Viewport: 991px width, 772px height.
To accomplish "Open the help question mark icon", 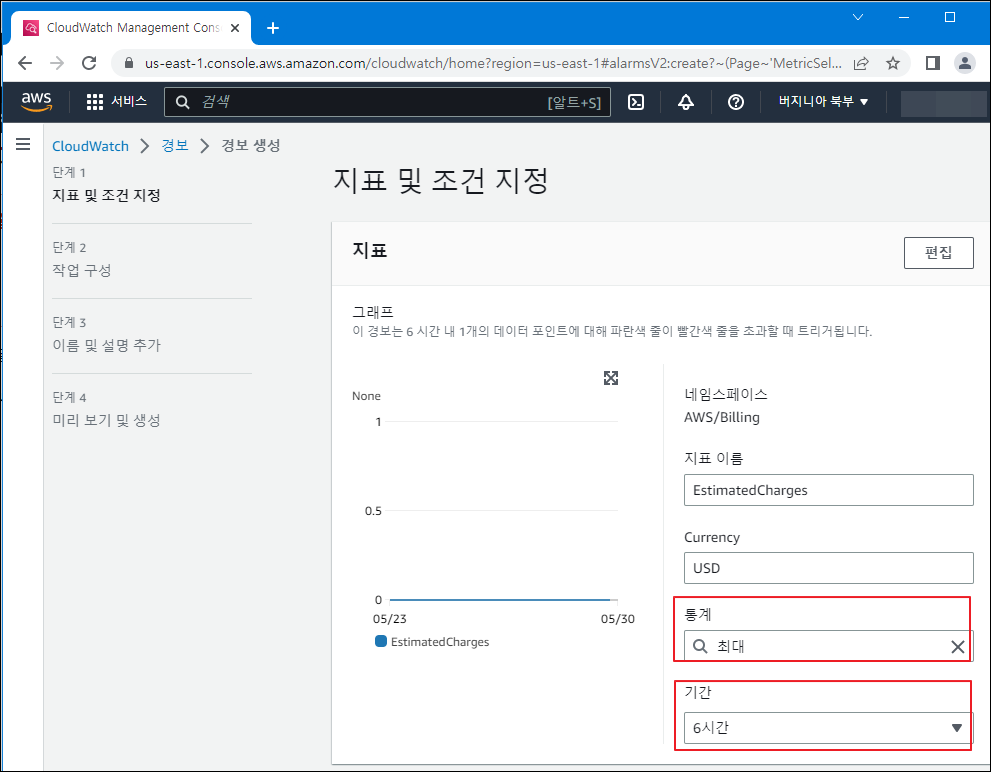I will click(736, 102).
